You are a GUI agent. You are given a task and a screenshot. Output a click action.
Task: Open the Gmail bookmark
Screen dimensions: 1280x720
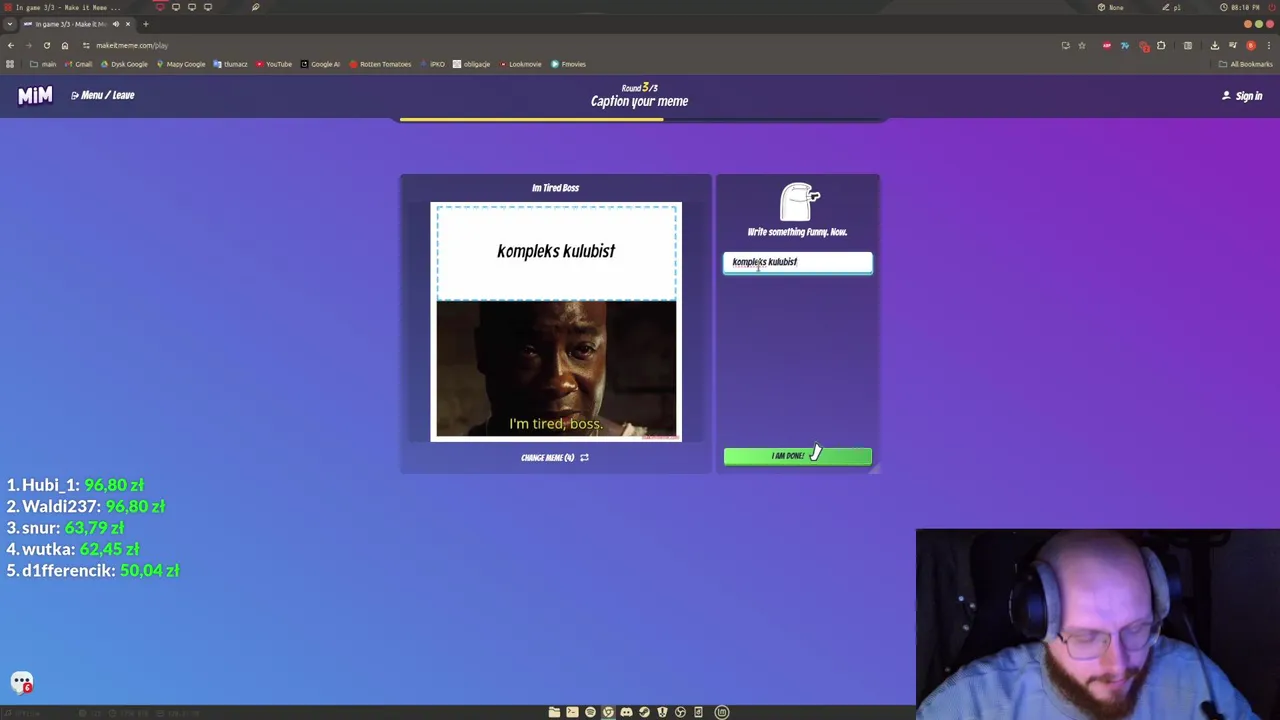[79, 64]
